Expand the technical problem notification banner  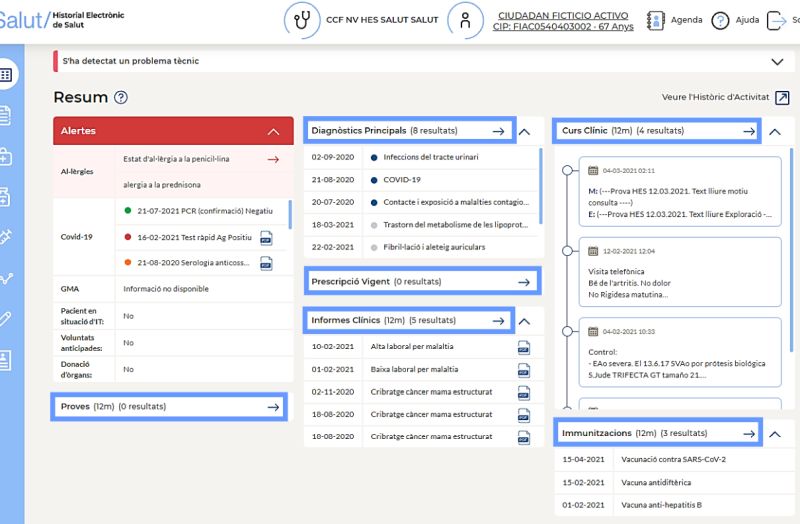(x=777, y=62)
